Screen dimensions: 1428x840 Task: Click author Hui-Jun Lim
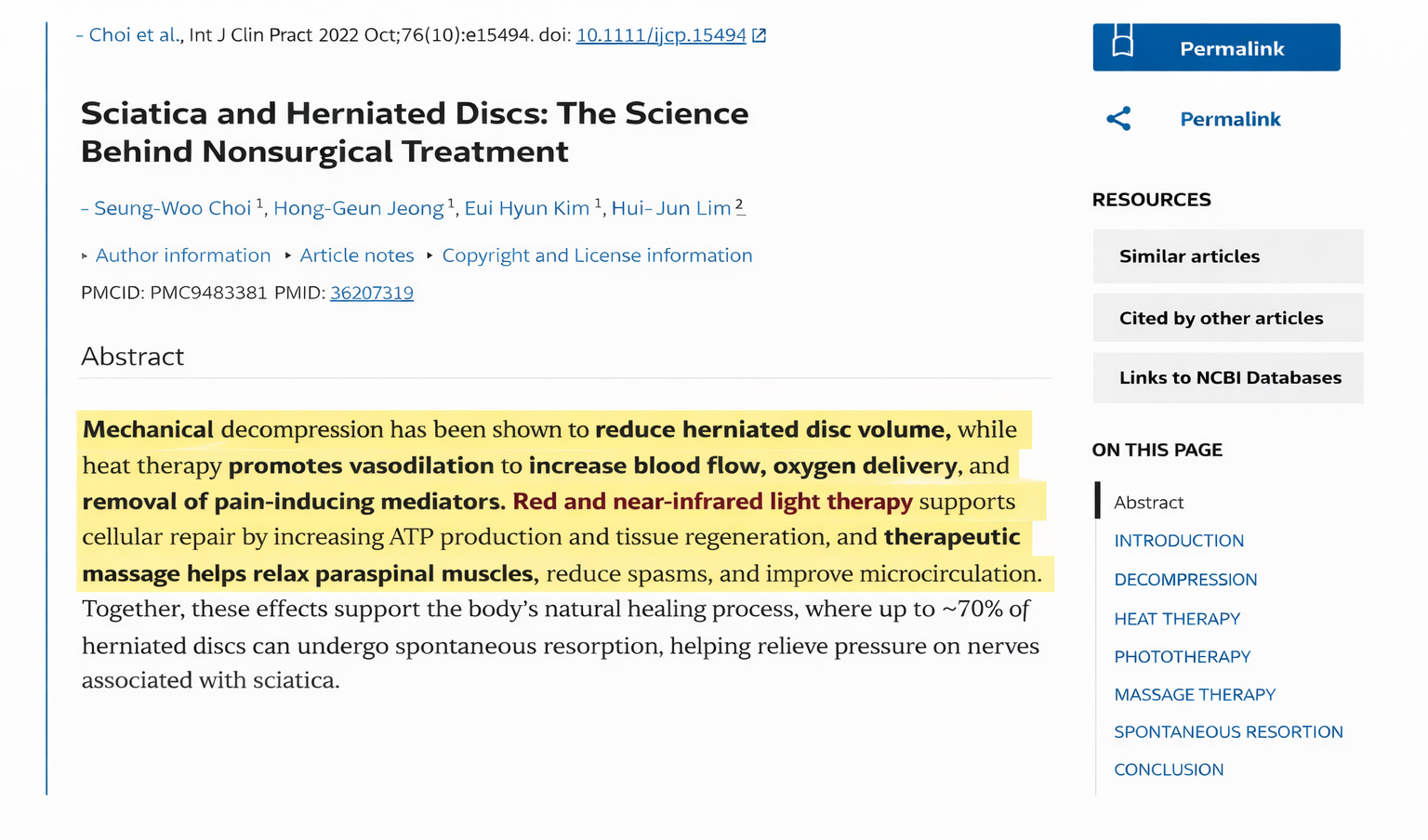(670, 208)
